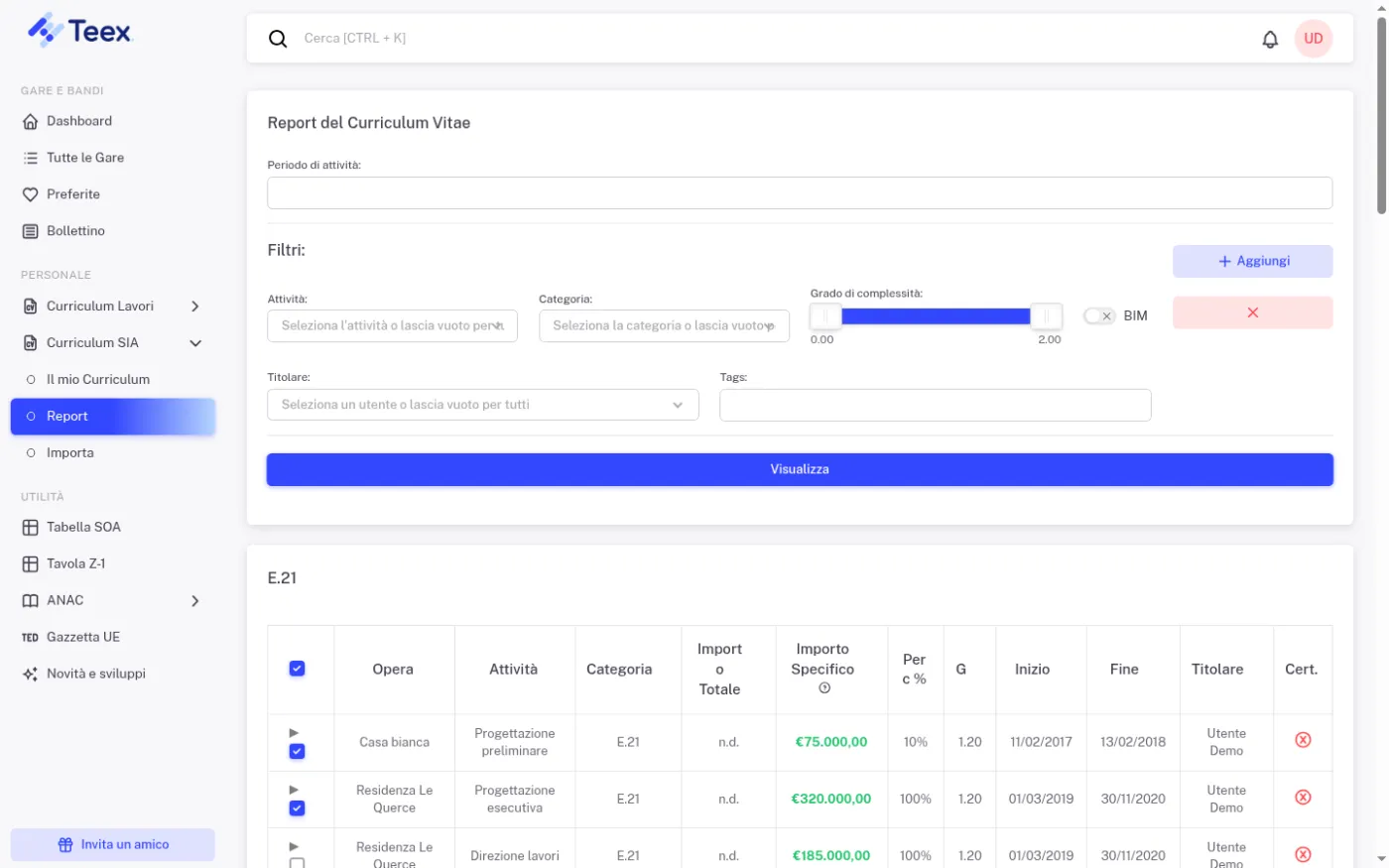The width and height of the screenshot is (1389, 868).
Task: Click the Tabella SOA table icon
Action: click(x=31, y=528)
